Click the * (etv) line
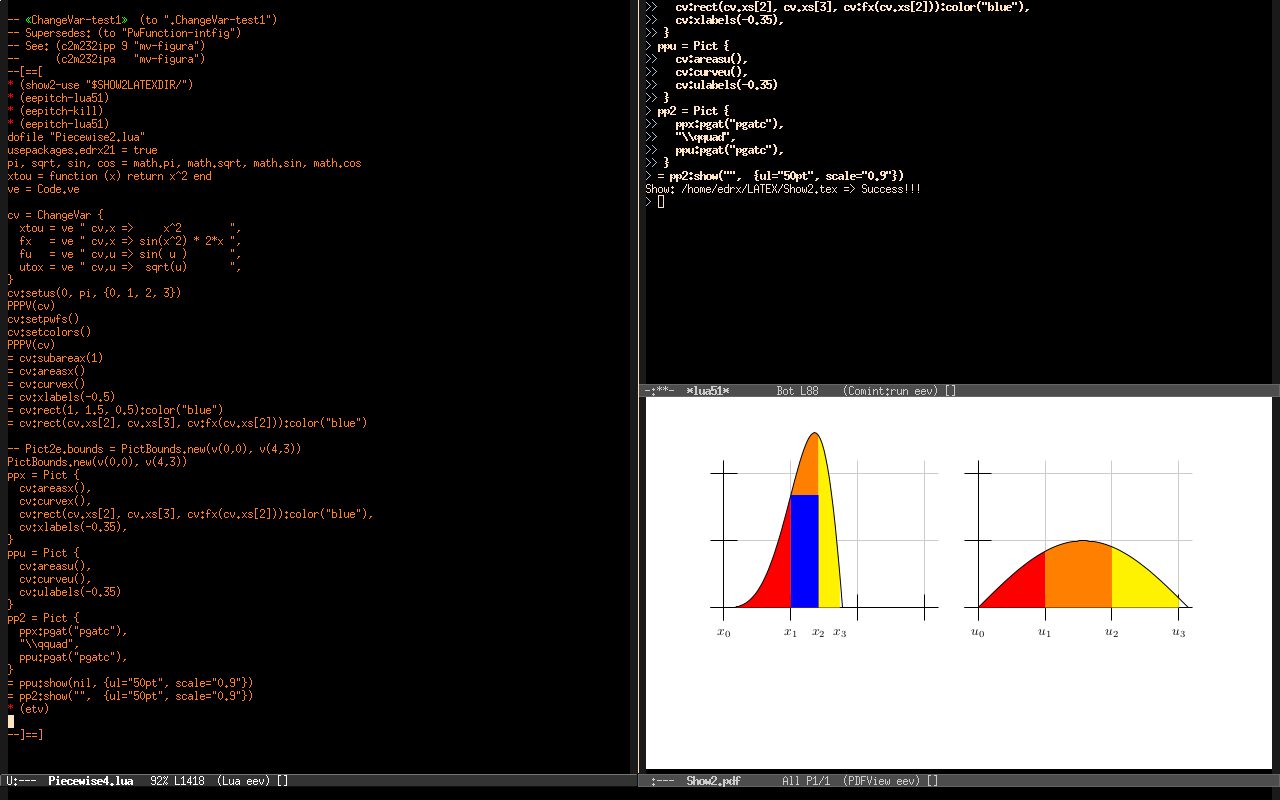The width and height of the screenshot is (1280, 800). click(x=28, y=709)
